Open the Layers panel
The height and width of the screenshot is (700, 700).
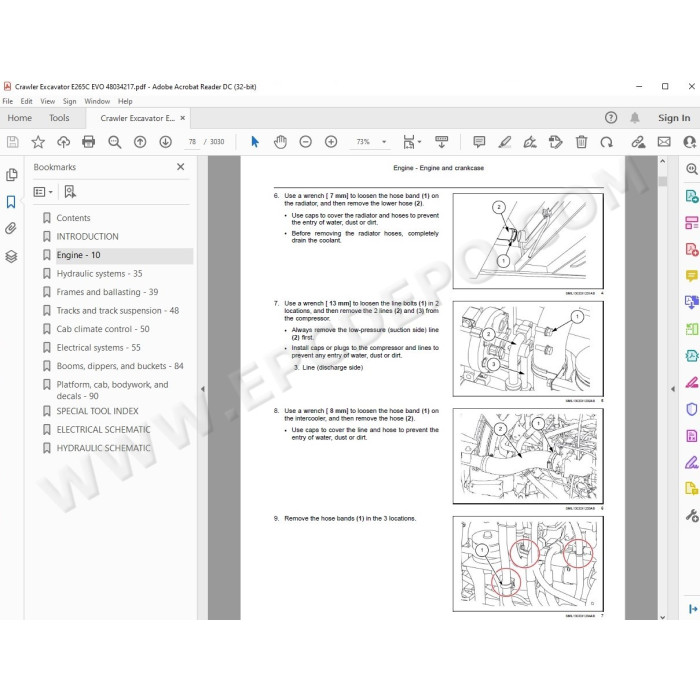coord(11,256)
